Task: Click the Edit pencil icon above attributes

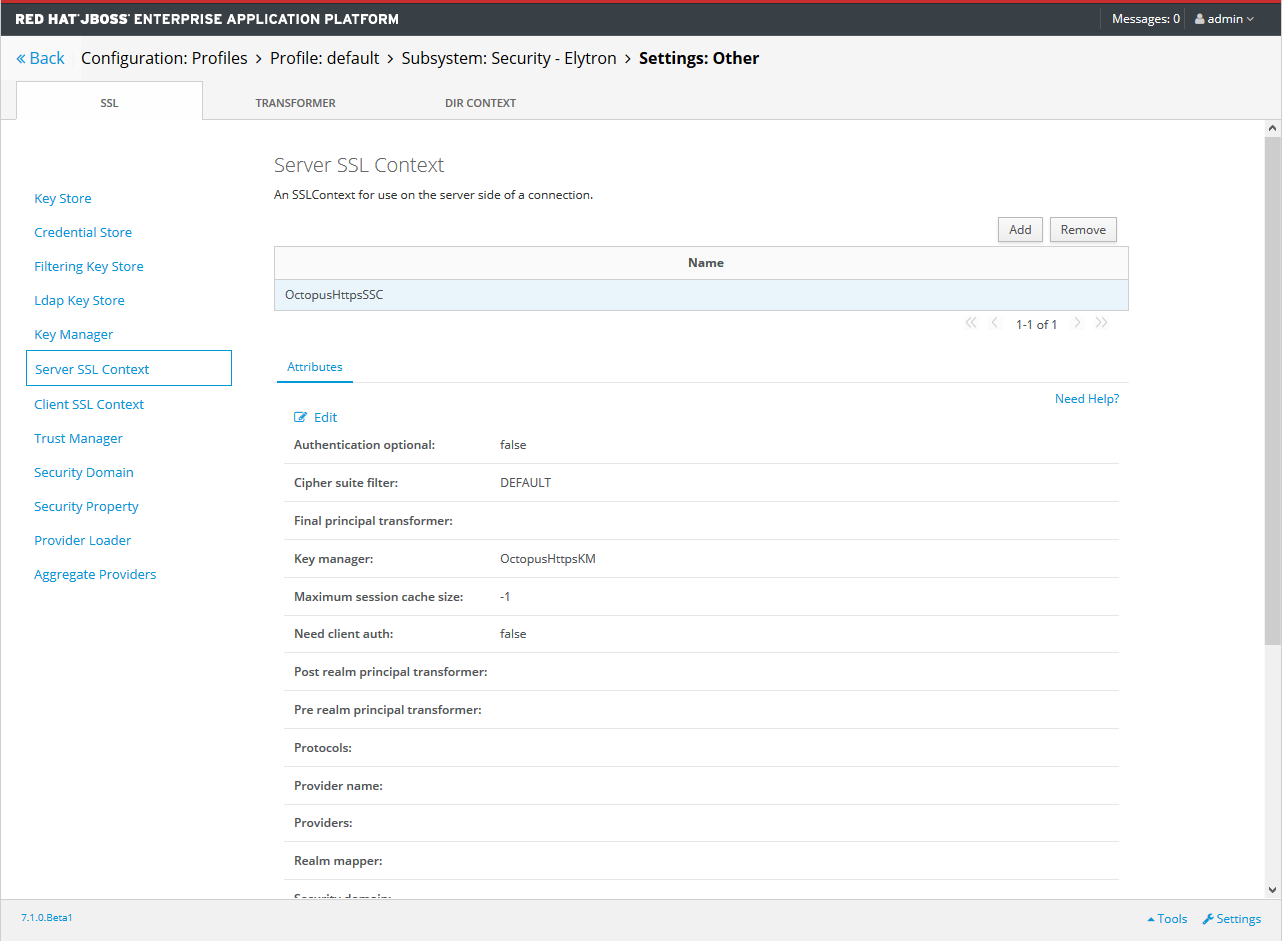Action: point(300,417)
